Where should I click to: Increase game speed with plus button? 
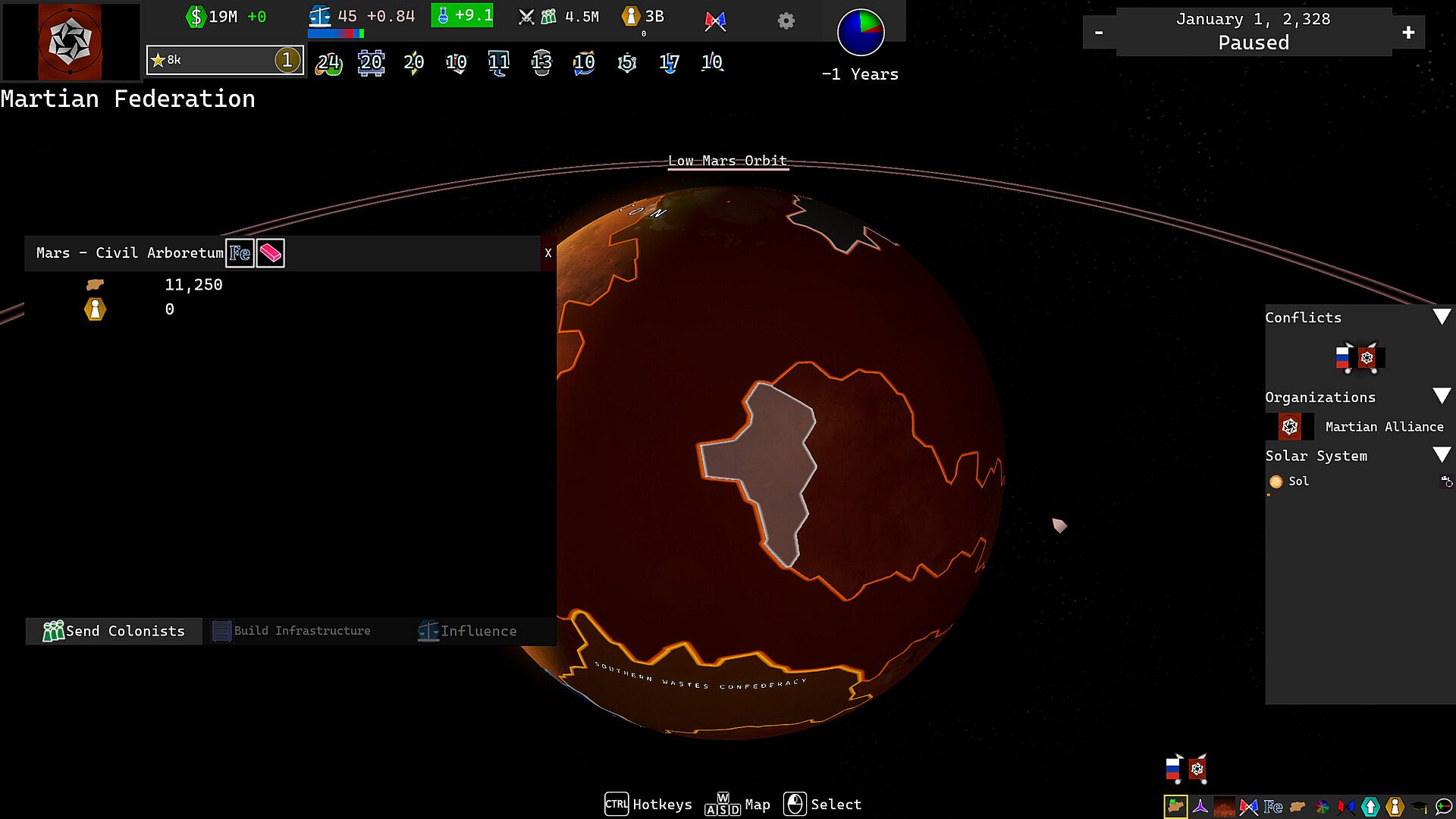click(1408, 33)
